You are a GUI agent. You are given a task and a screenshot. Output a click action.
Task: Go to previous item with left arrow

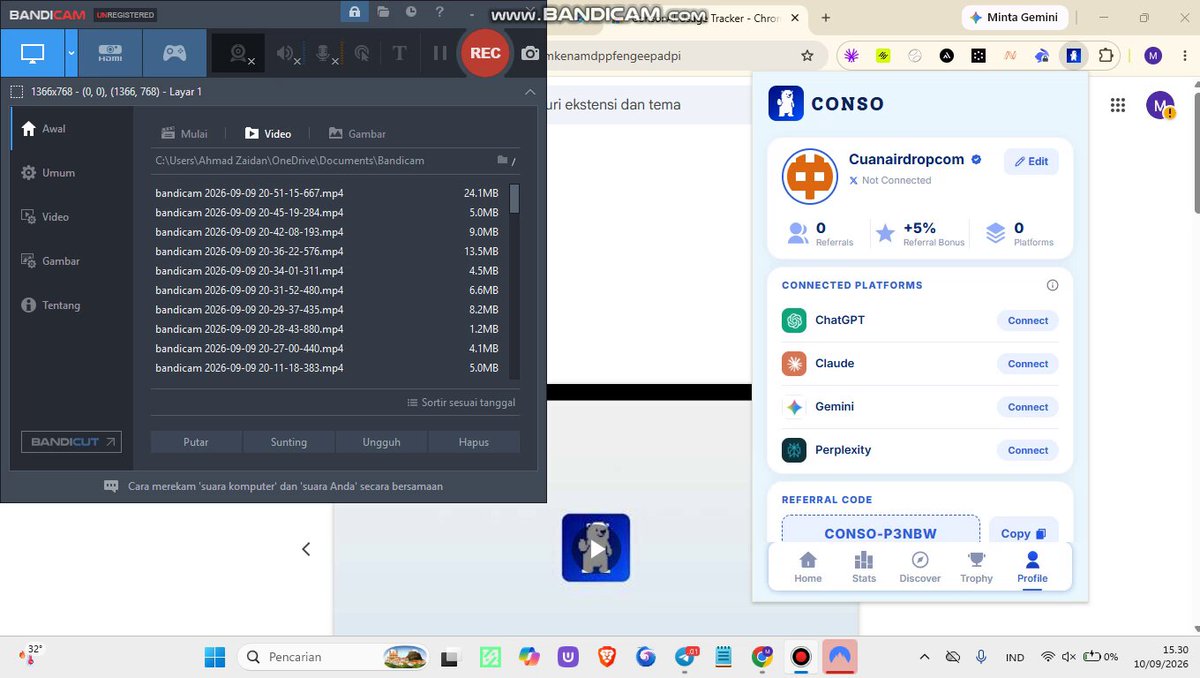coord(306,549)
